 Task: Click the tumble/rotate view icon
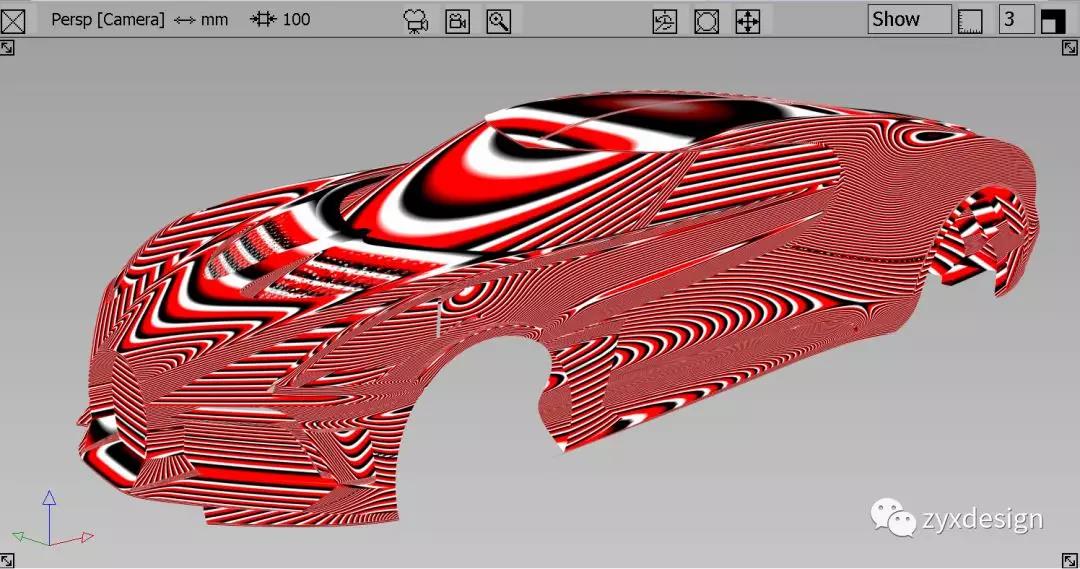point(665,21)
